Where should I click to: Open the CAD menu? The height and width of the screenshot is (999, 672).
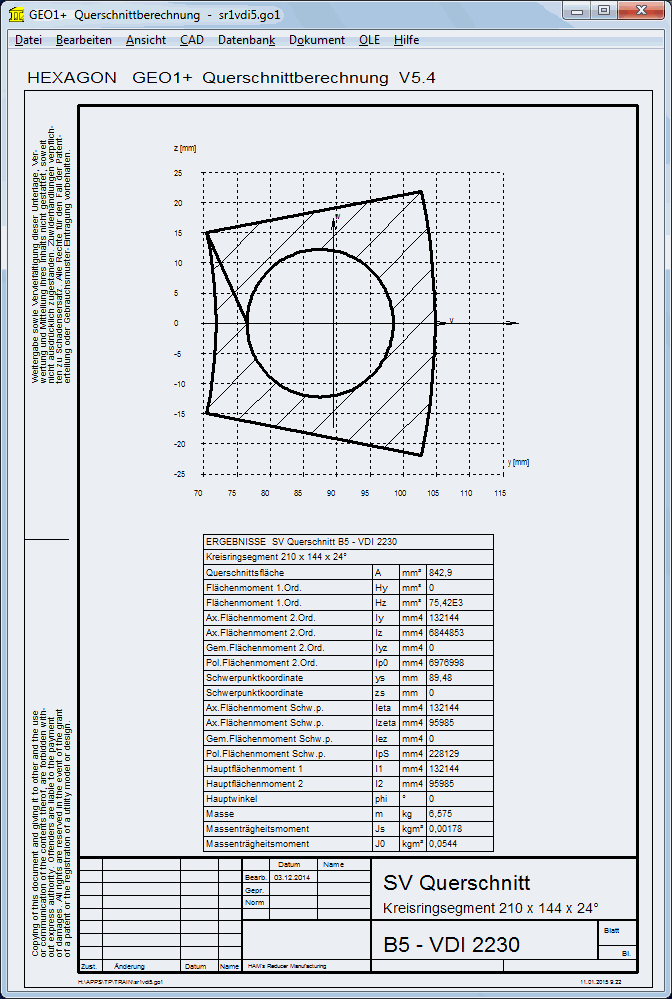tap(191, 40)
